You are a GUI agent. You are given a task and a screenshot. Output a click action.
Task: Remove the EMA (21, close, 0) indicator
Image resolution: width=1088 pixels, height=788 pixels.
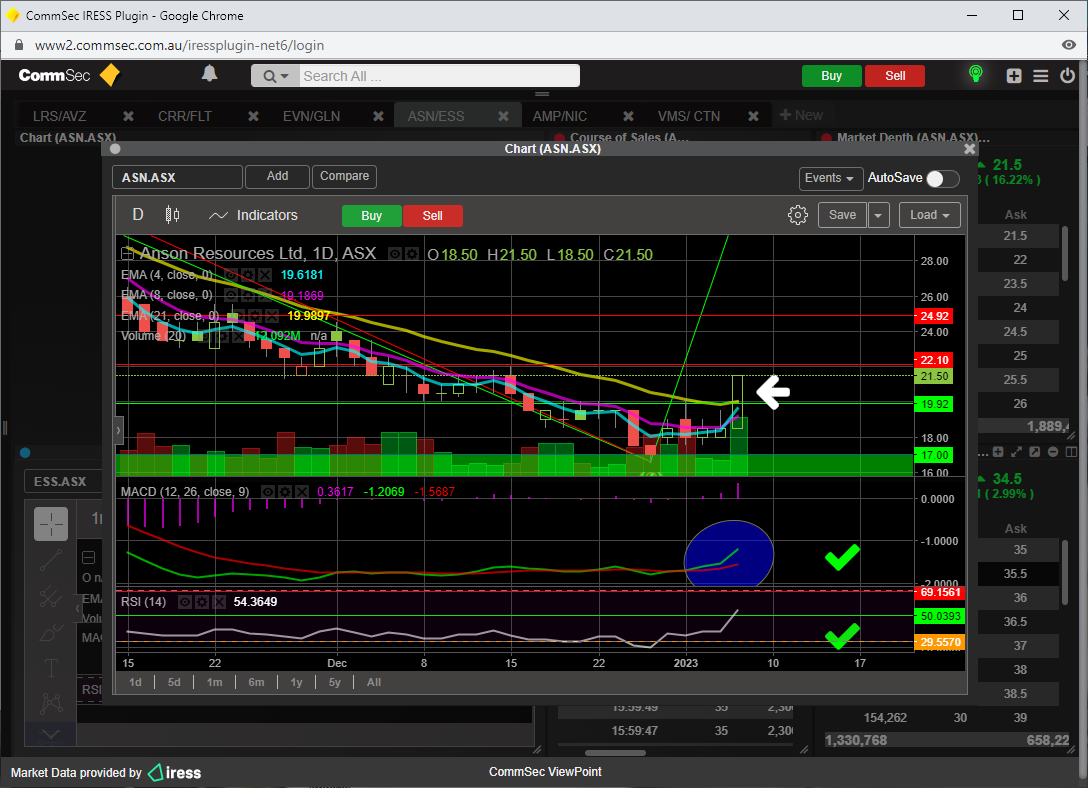click(271, 316)
